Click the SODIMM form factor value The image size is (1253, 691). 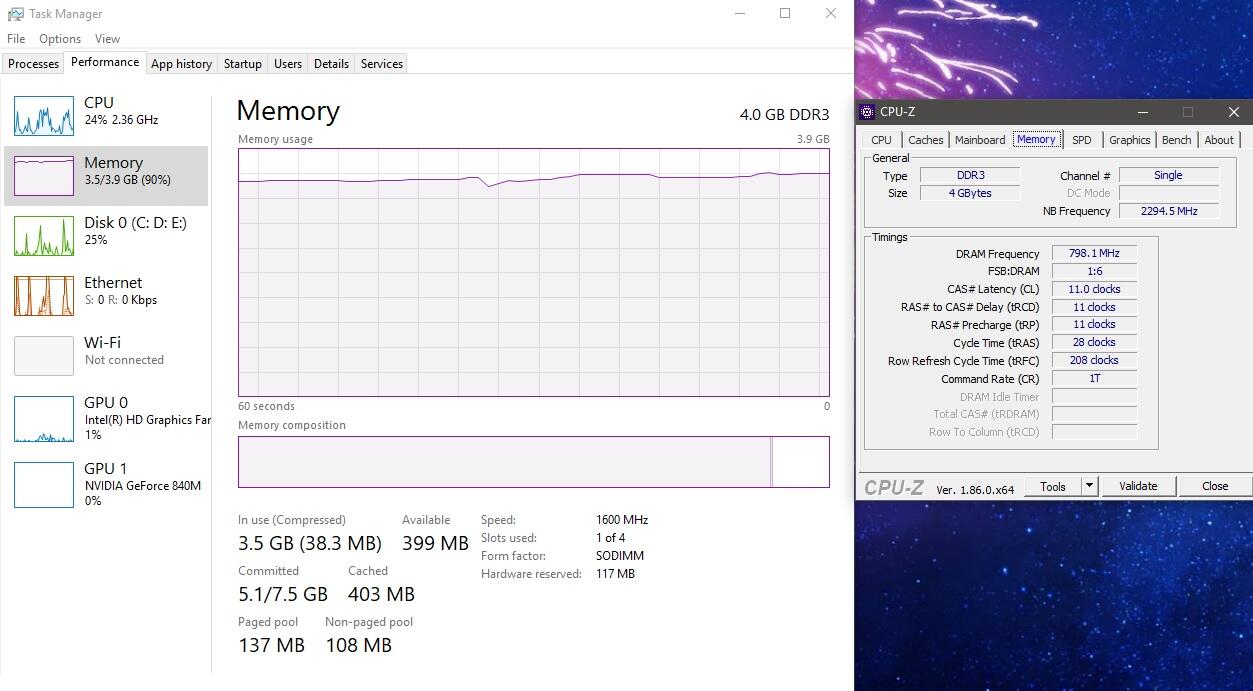click(620, 556)
